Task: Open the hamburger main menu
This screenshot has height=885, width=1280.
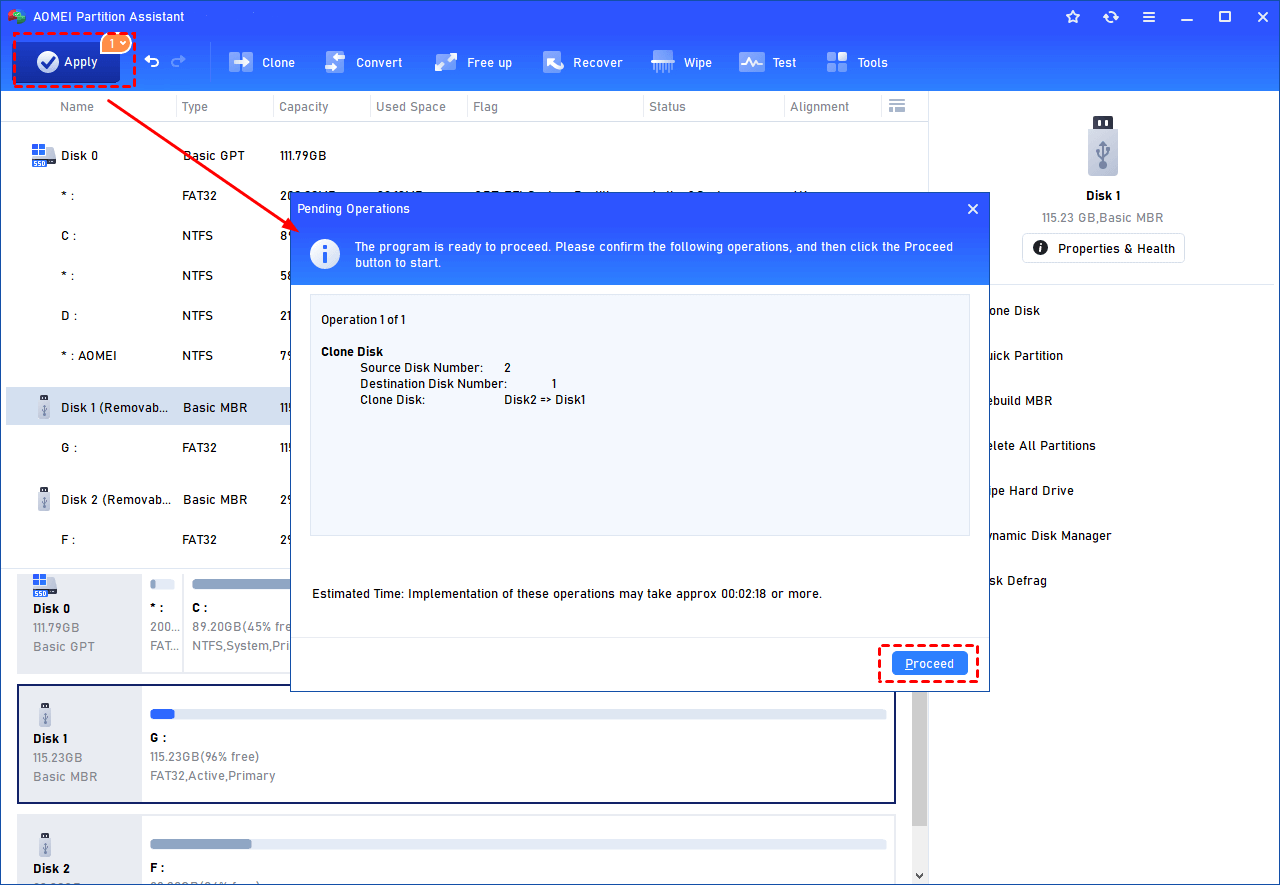Action: 1149,16
